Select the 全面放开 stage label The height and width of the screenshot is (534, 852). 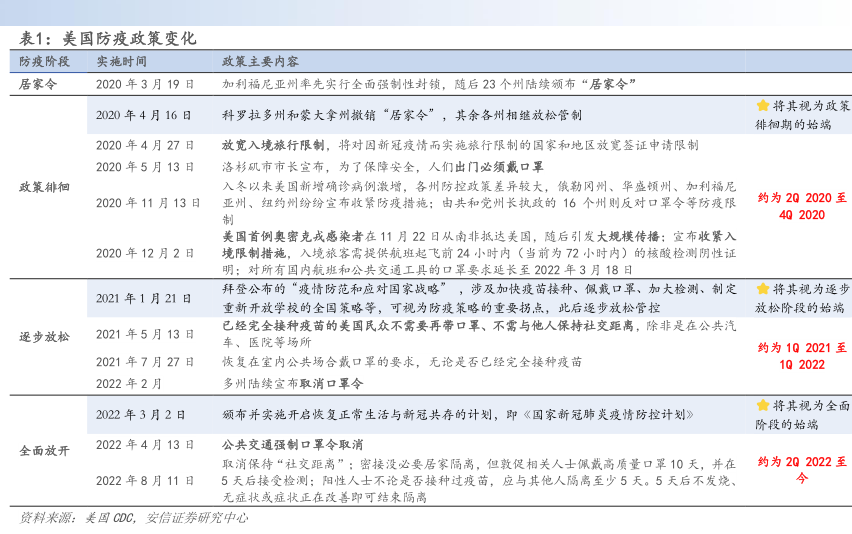44,450
